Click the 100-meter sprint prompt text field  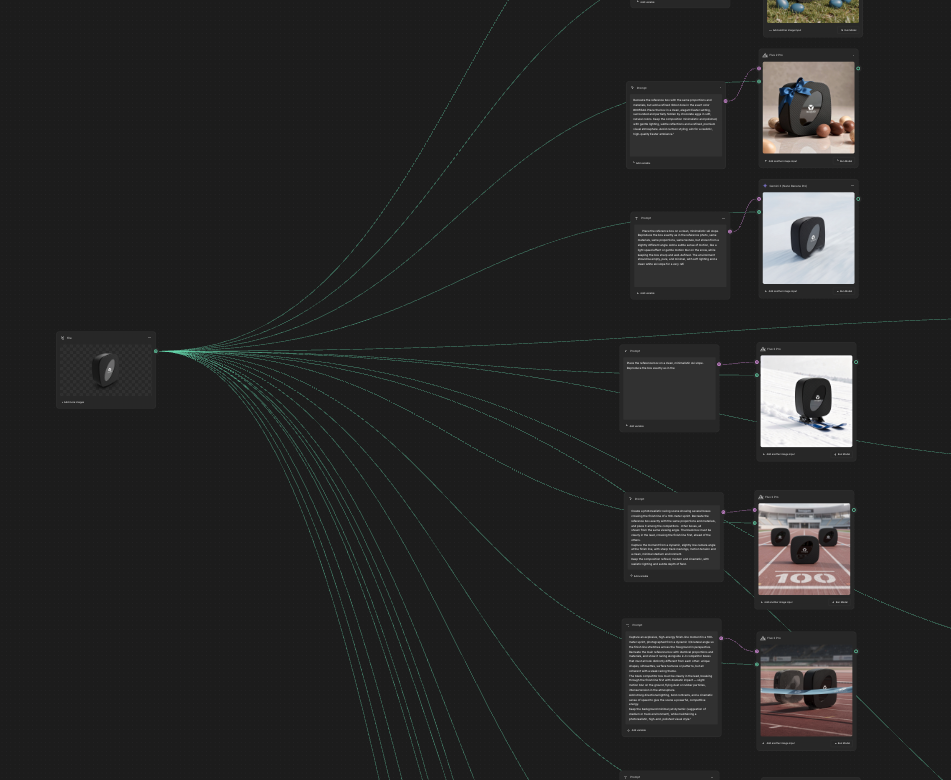coord(673,537)
